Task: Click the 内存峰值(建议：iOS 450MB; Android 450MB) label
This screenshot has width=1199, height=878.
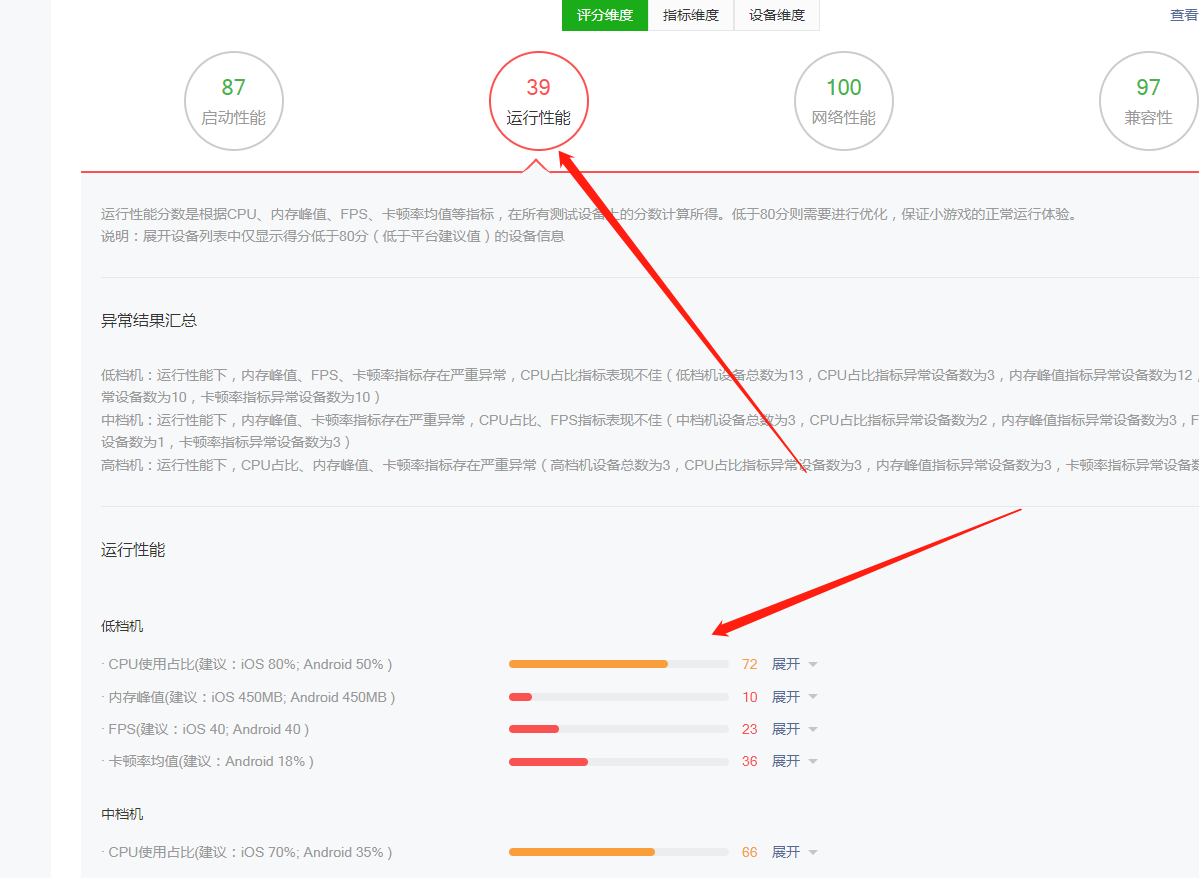Action: (252, 697)
